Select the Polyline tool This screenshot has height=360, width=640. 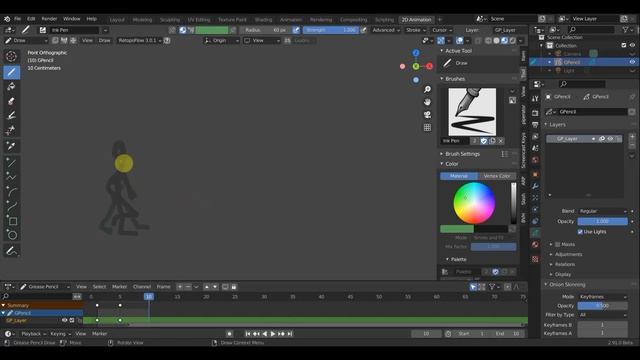click(11, 177)
